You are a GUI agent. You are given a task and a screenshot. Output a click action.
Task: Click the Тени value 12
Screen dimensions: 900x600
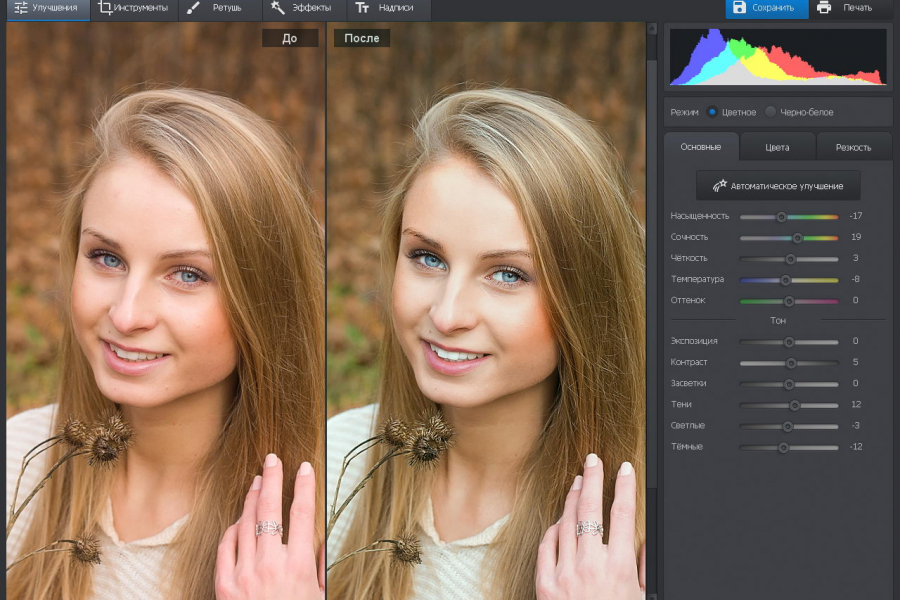click(856, 404)
